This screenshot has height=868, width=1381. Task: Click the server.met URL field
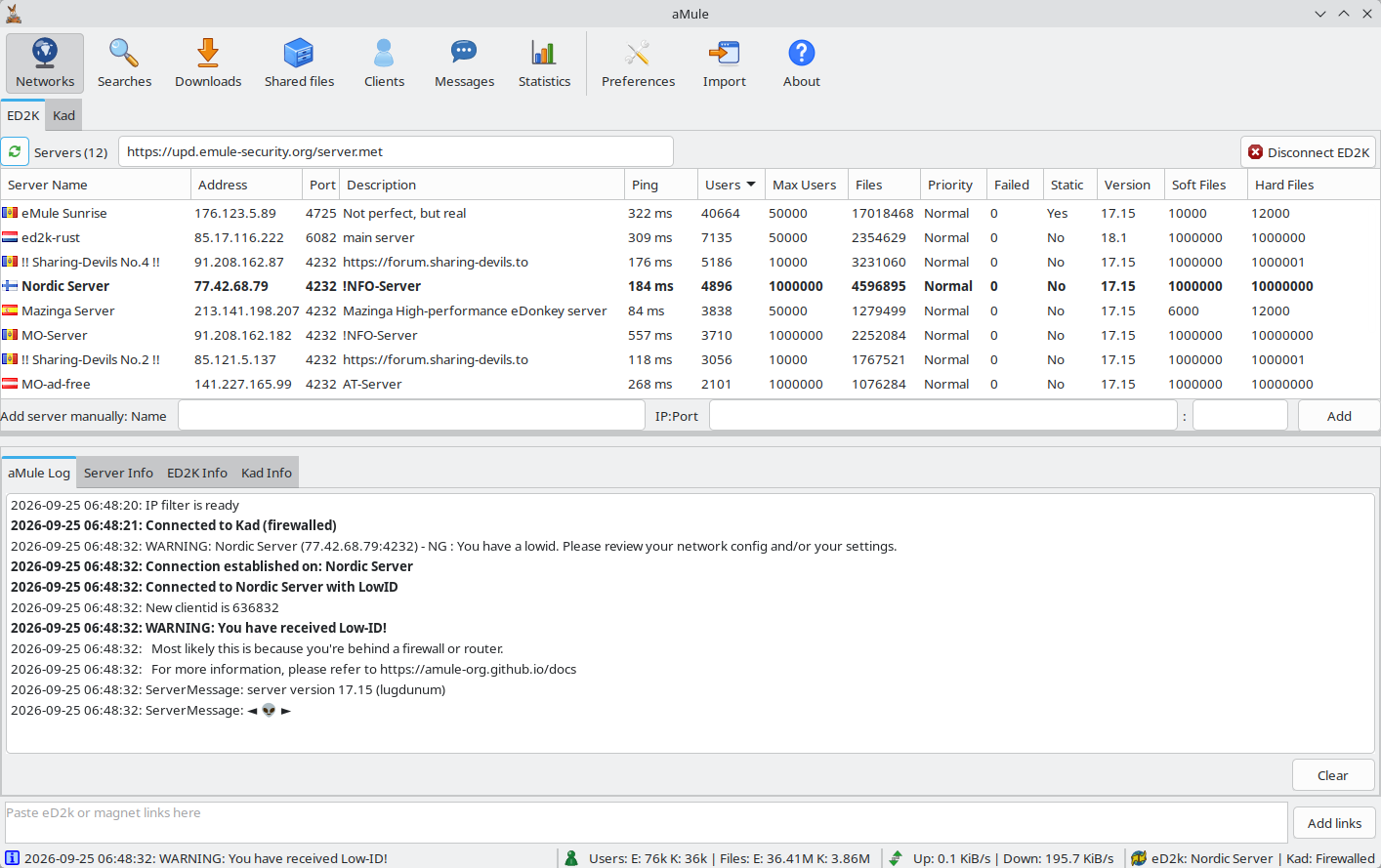[396, 151]
